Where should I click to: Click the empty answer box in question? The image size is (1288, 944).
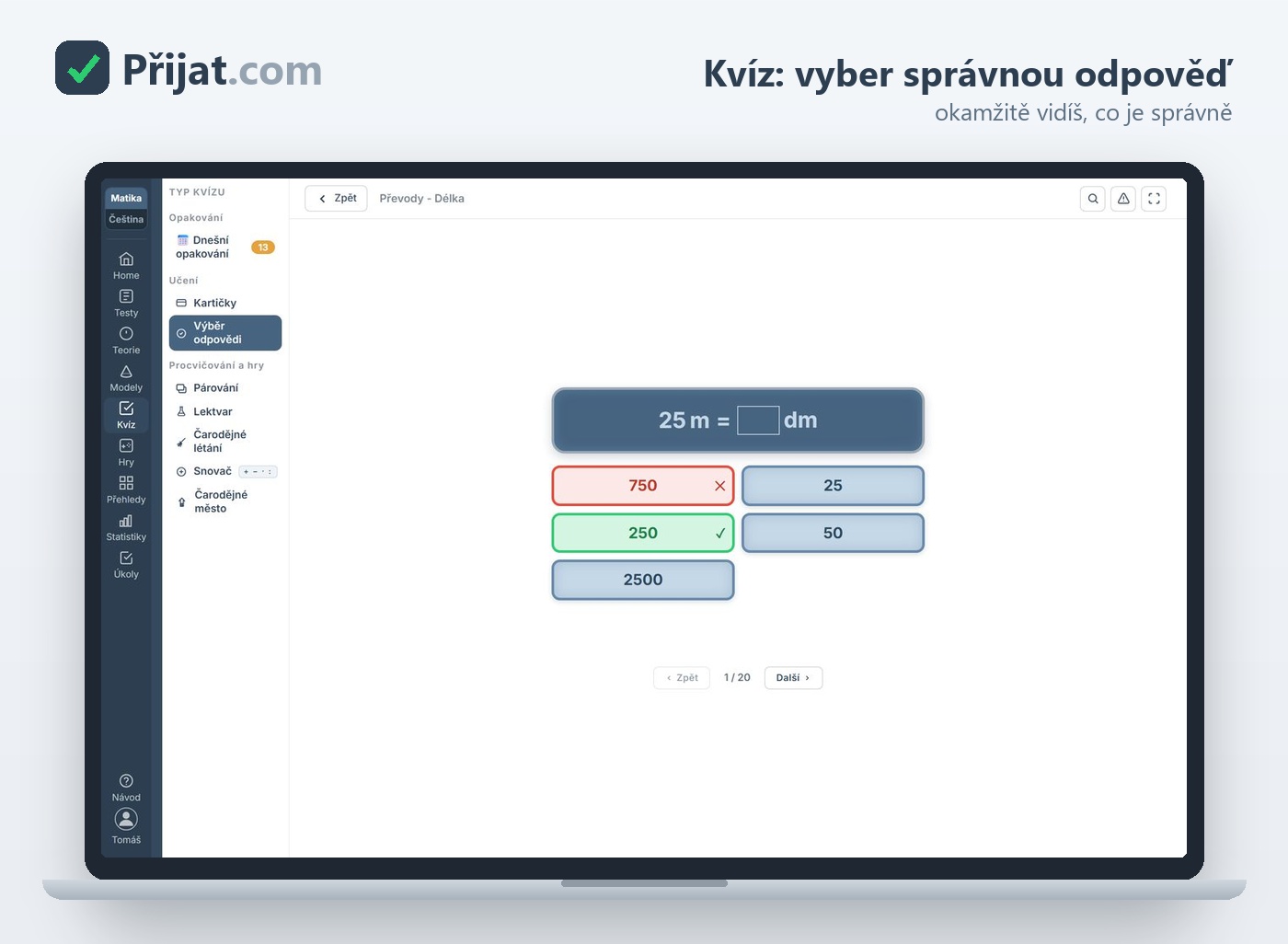(758, 420)
